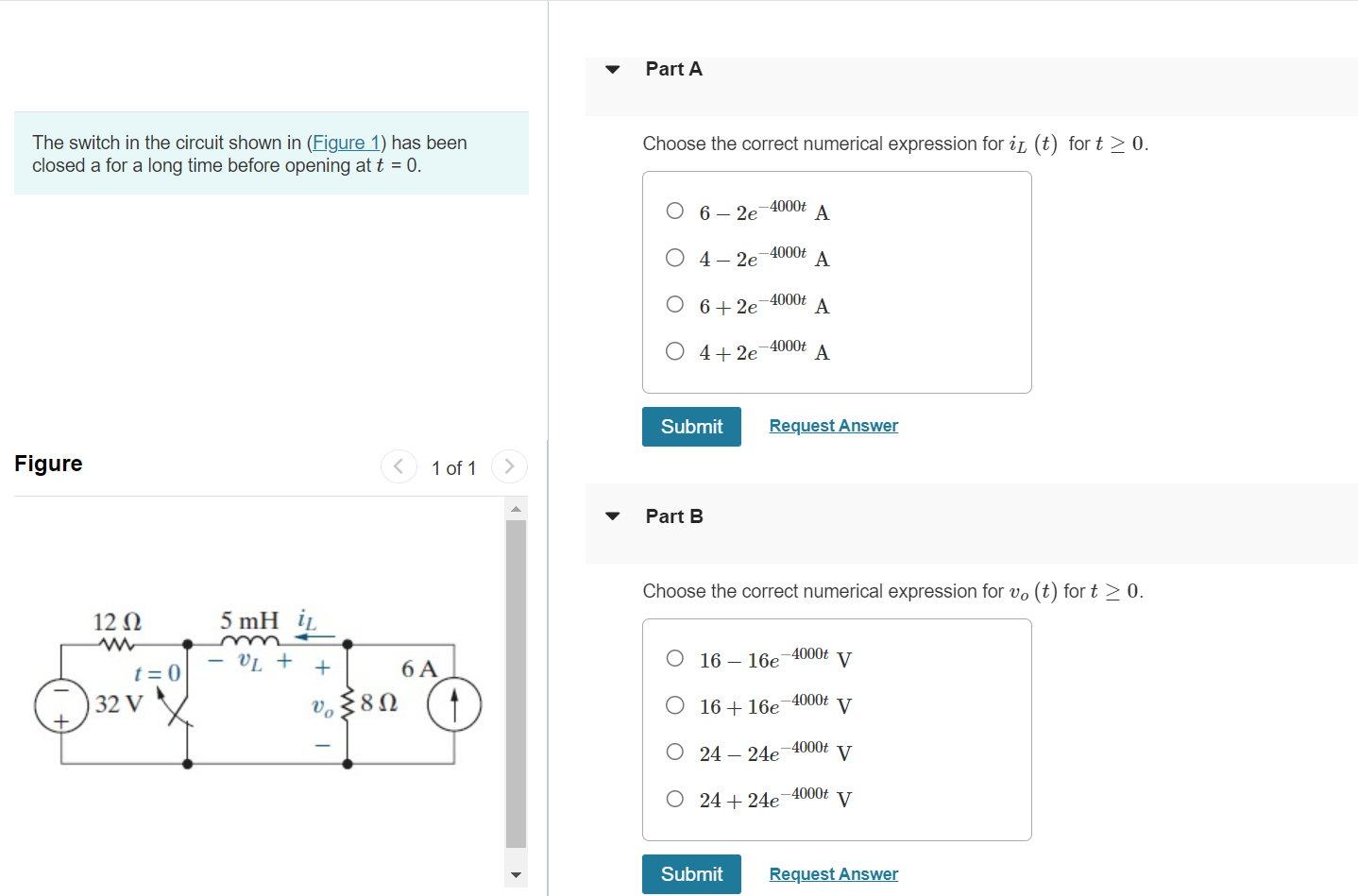Viewport: 1358px width, 896px height.
Task: Open the Figure 1 link
Action: (x=347, y=142)
